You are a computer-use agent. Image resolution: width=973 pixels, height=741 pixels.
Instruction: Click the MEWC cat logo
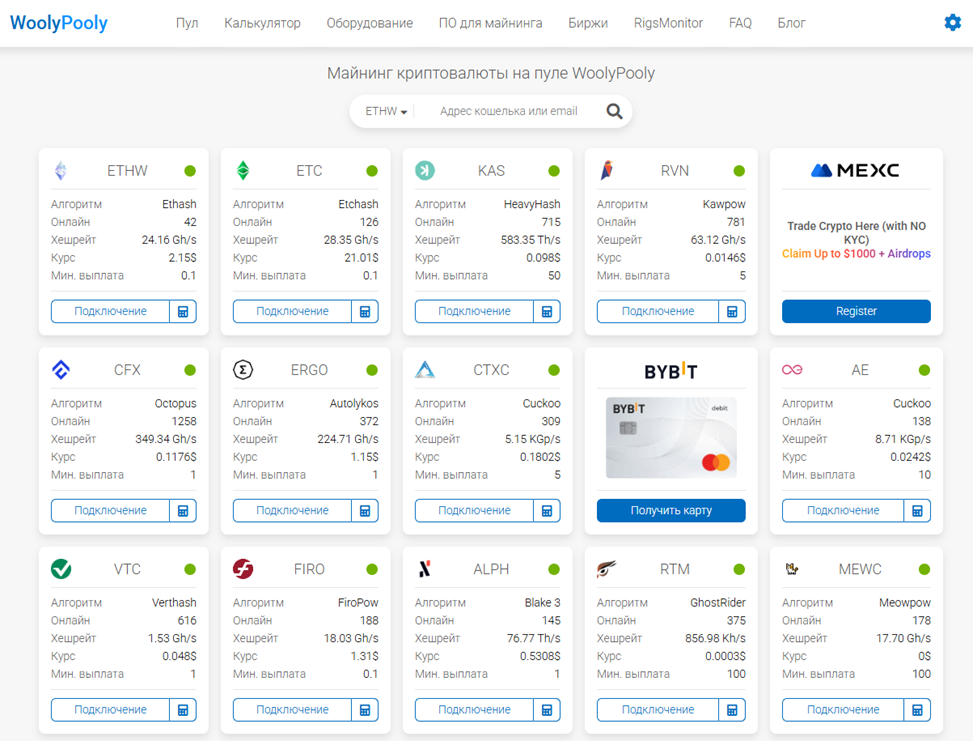(792, 568)
